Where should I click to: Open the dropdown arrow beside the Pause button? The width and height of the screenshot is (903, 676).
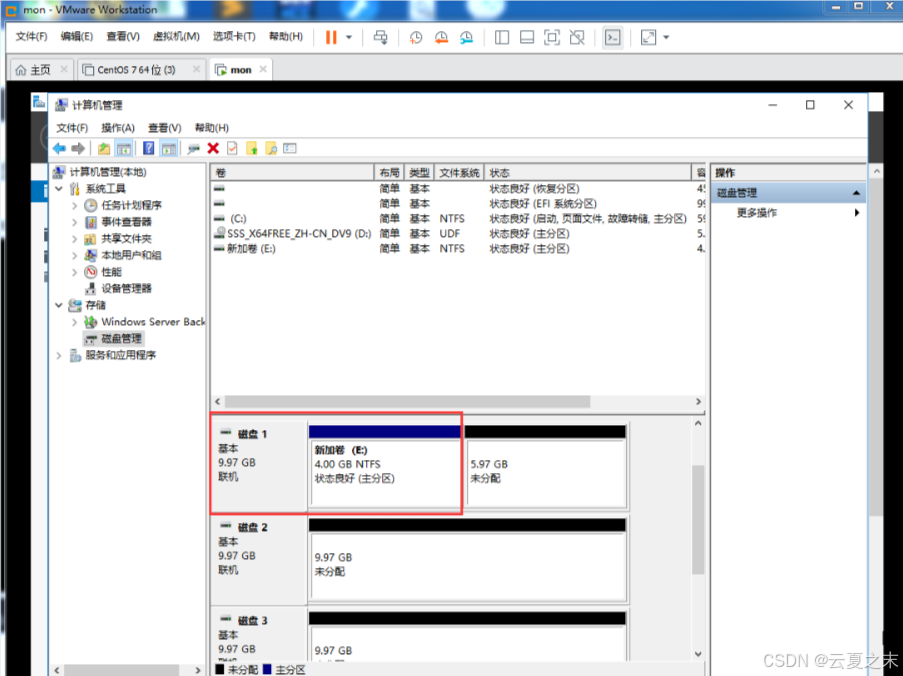tap(349, 37)
